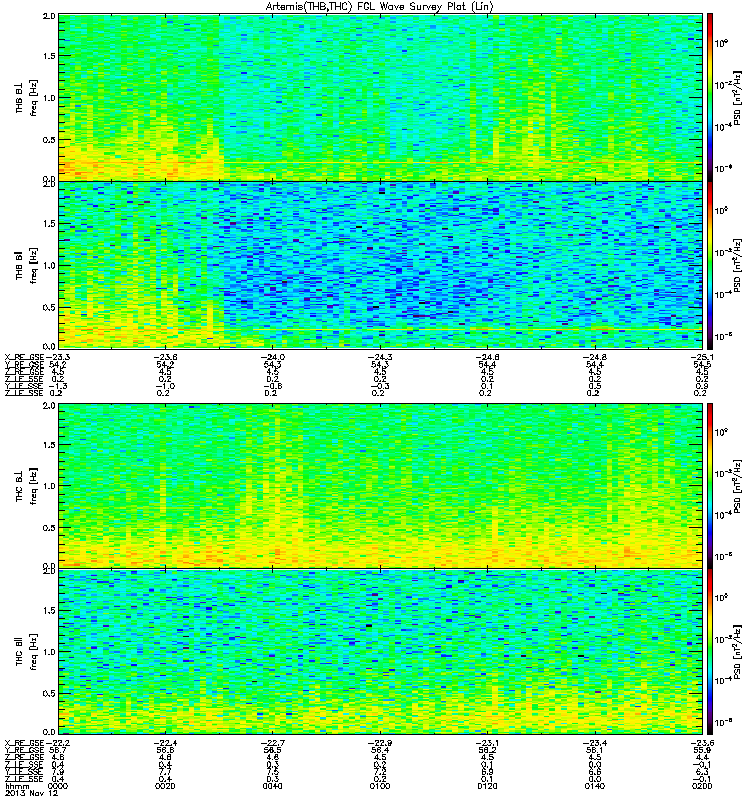This screenshot has width=750, height=800.
Task: Click the Y_RE_GSE row label under THC panels
Action: click(25, 750)
